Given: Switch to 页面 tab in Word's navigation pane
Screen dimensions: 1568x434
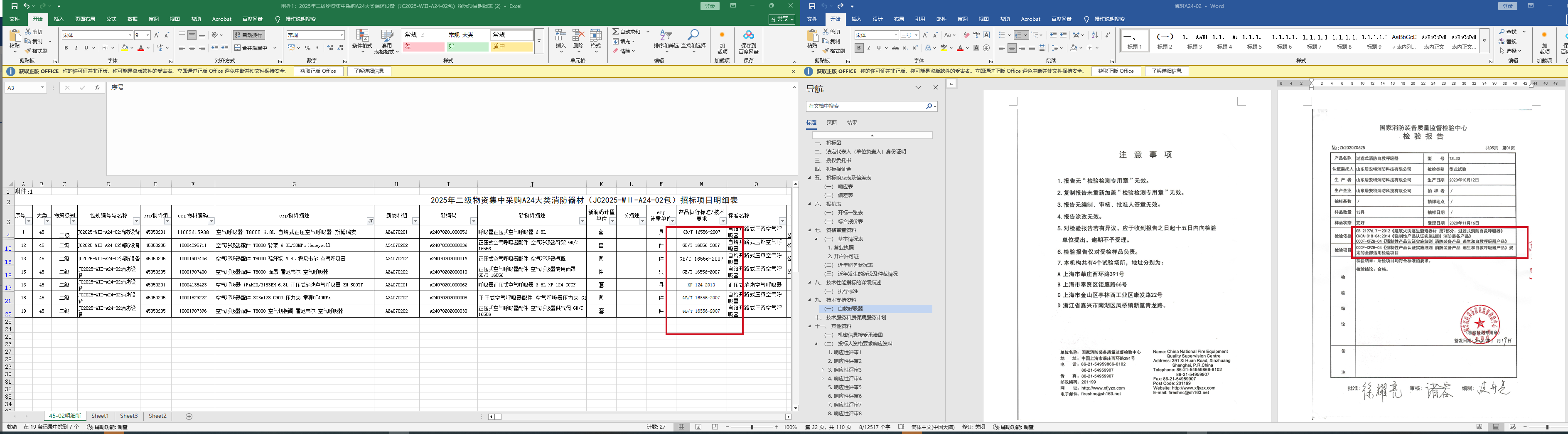Looking at the screenshot, I should pos(831,122).
